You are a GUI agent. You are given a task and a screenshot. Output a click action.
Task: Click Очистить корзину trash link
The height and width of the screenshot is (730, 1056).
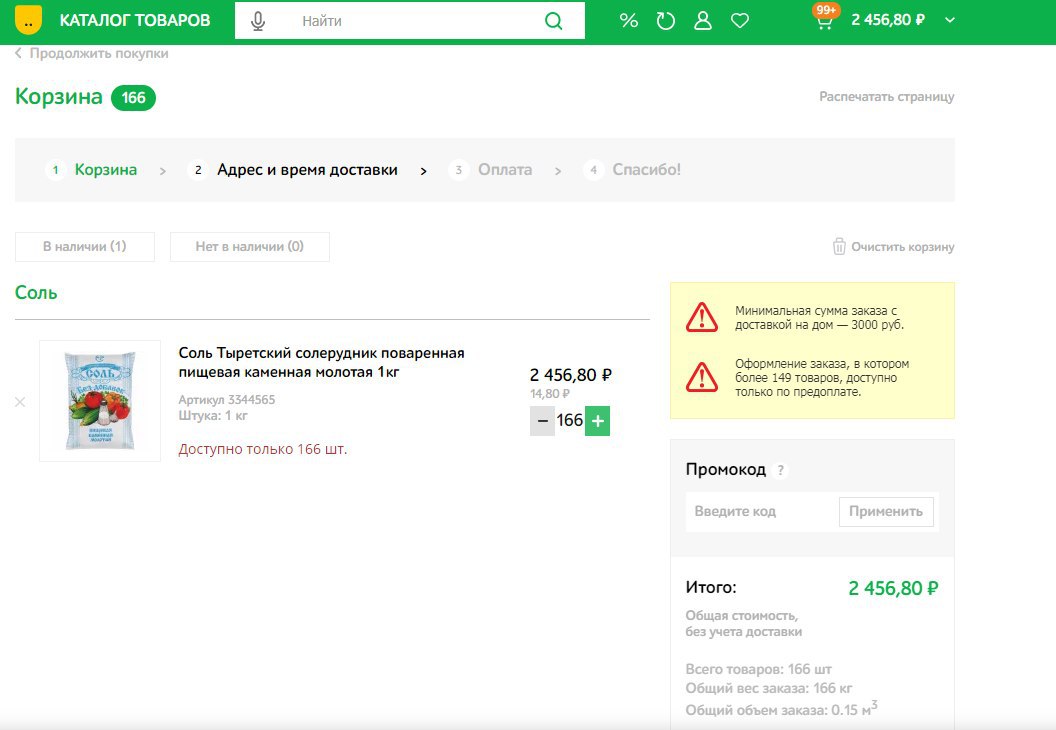pyautogui.click(x=893, y=246)
